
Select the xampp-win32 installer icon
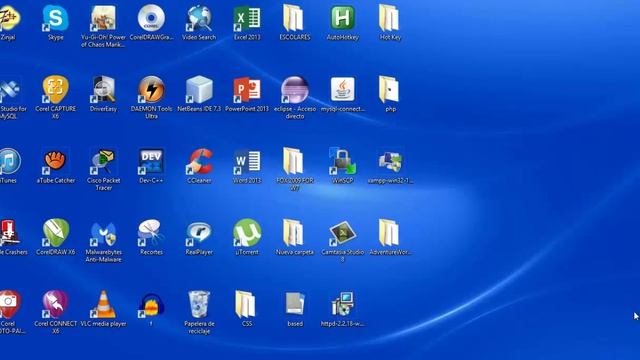click(390, 162)
